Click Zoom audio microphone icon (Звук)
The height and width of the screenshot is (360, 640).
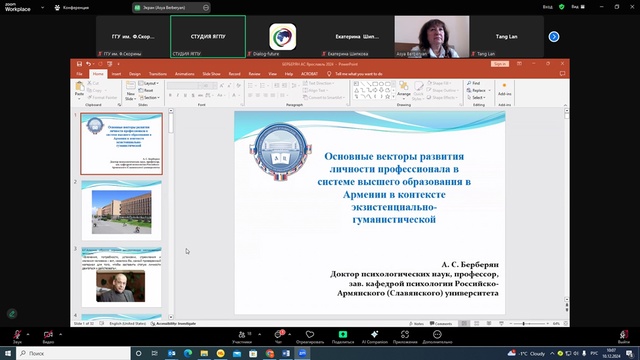[x=17, y=335]
